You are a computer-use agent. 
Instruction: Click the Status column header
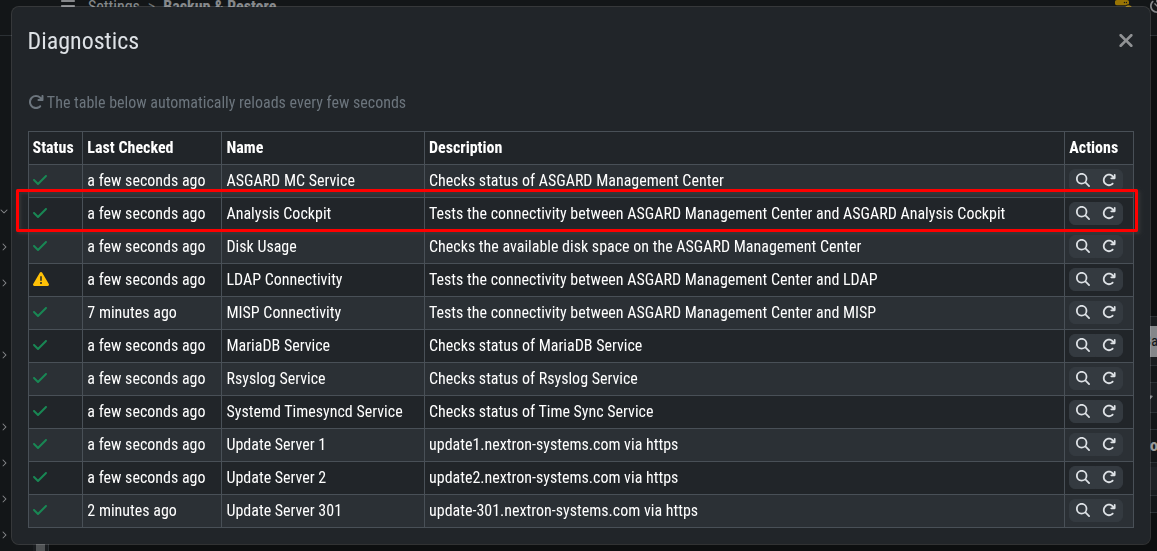coord(53,147)
